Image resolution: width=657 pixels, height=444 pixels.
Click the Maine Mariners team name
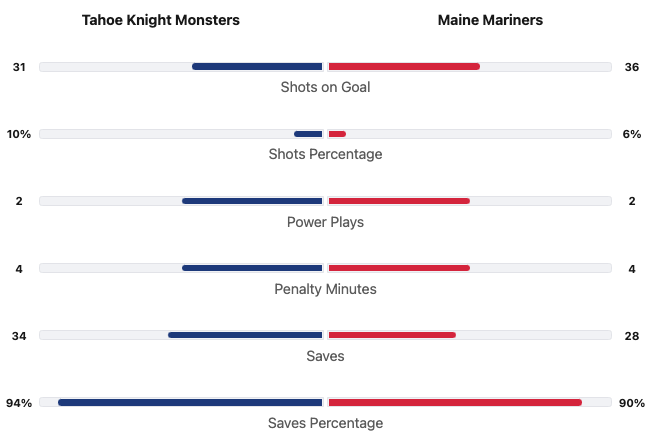click(490, 20)
